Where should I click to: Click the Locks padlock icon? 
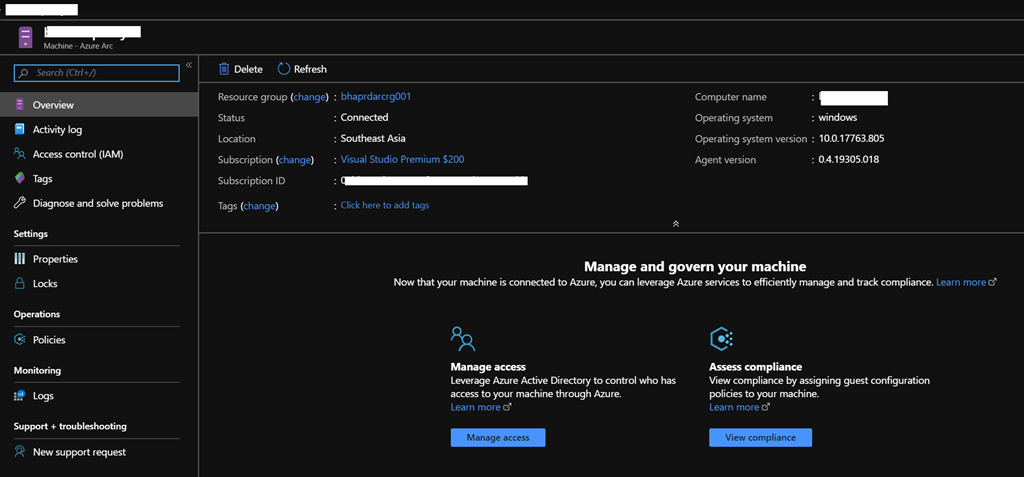(20, 284)
